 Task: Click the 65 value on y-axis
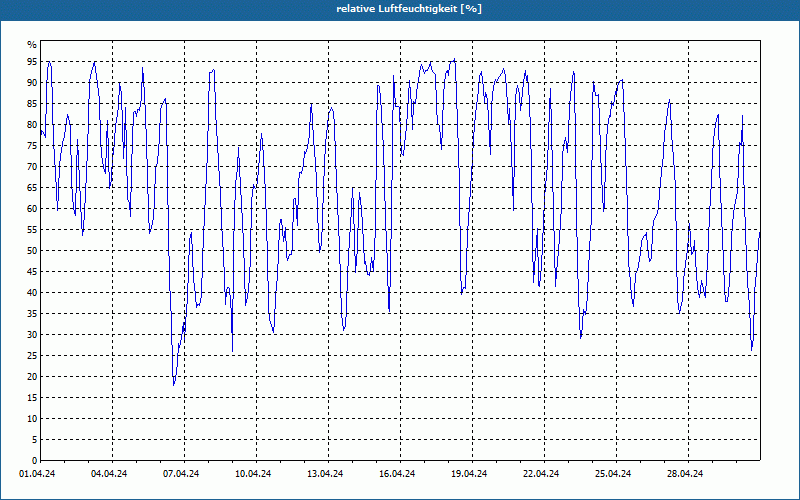[32, 188]
